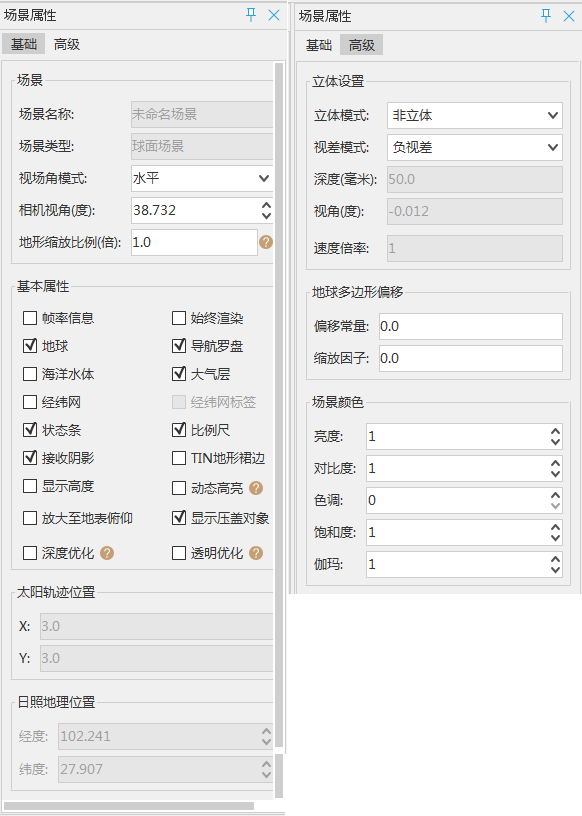582x816 pixels.
Task: Open the 视场角模式 dropdown
Action: click(x=202, y=178)
